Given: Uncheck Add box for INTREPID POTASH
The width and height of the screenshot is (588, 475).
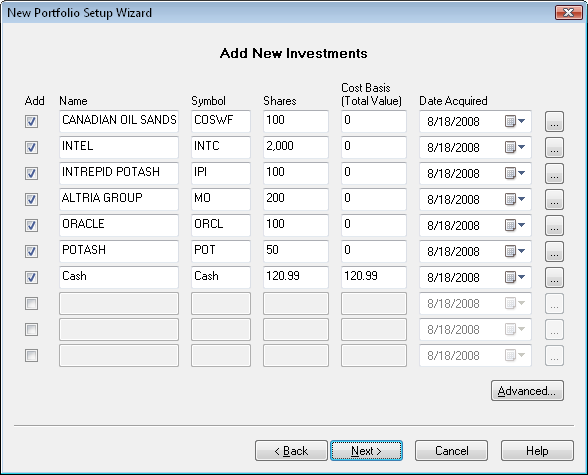Looking at the screenshot, I should click(x=32, y=173).
